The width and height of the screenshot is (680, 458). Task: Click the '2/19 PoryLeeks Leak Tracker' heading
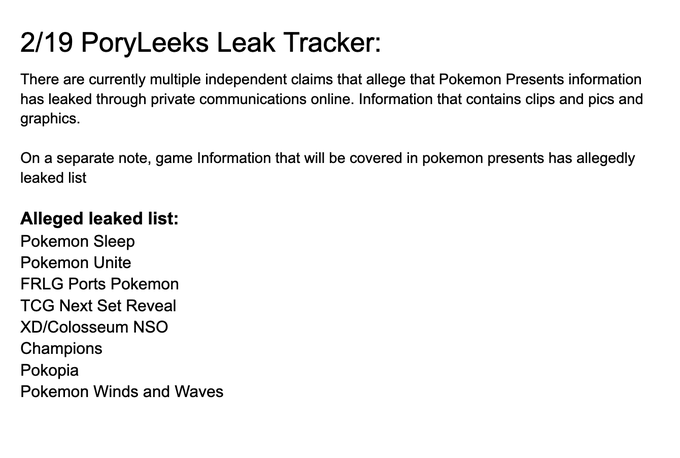click(200, 43)
